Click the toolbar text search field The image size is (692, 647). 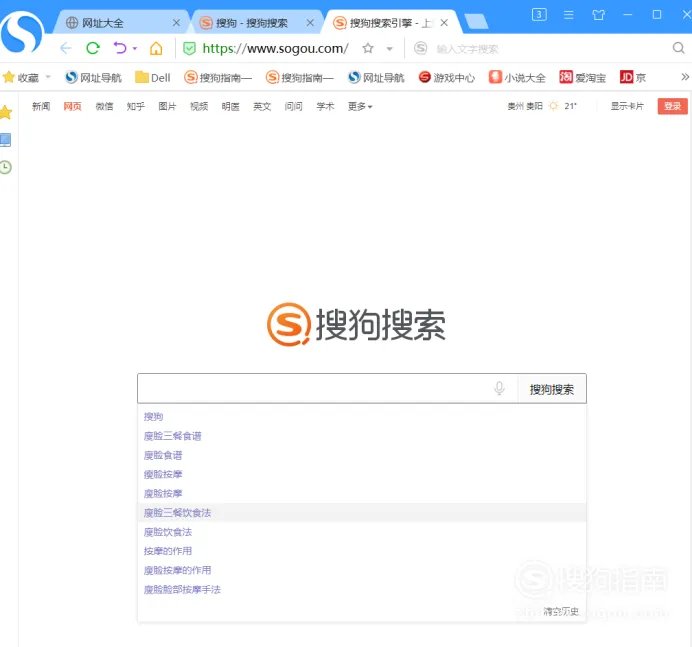pos(547,49)
